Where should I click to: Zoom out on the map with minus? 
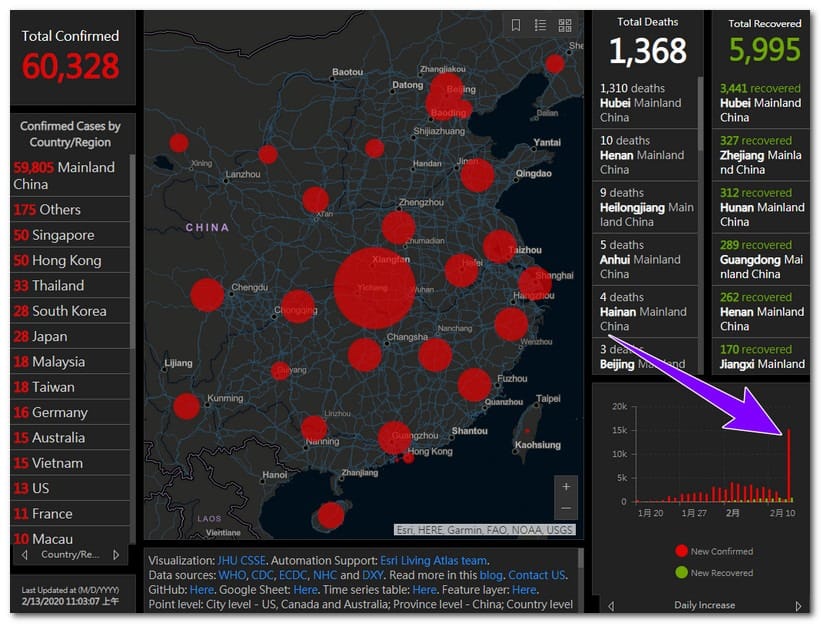(566, 508)
